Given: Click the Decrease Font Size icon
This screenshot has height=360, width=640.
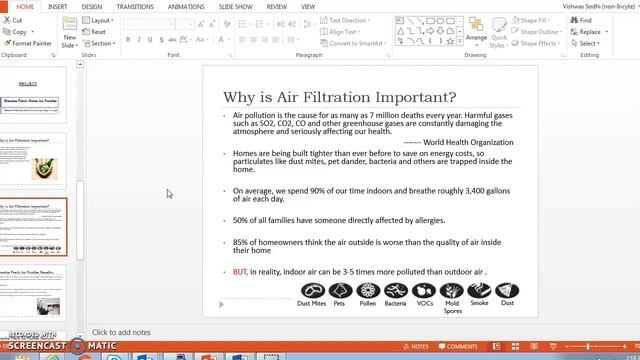Looking at the screenshot, I should [x=212, y=24].
